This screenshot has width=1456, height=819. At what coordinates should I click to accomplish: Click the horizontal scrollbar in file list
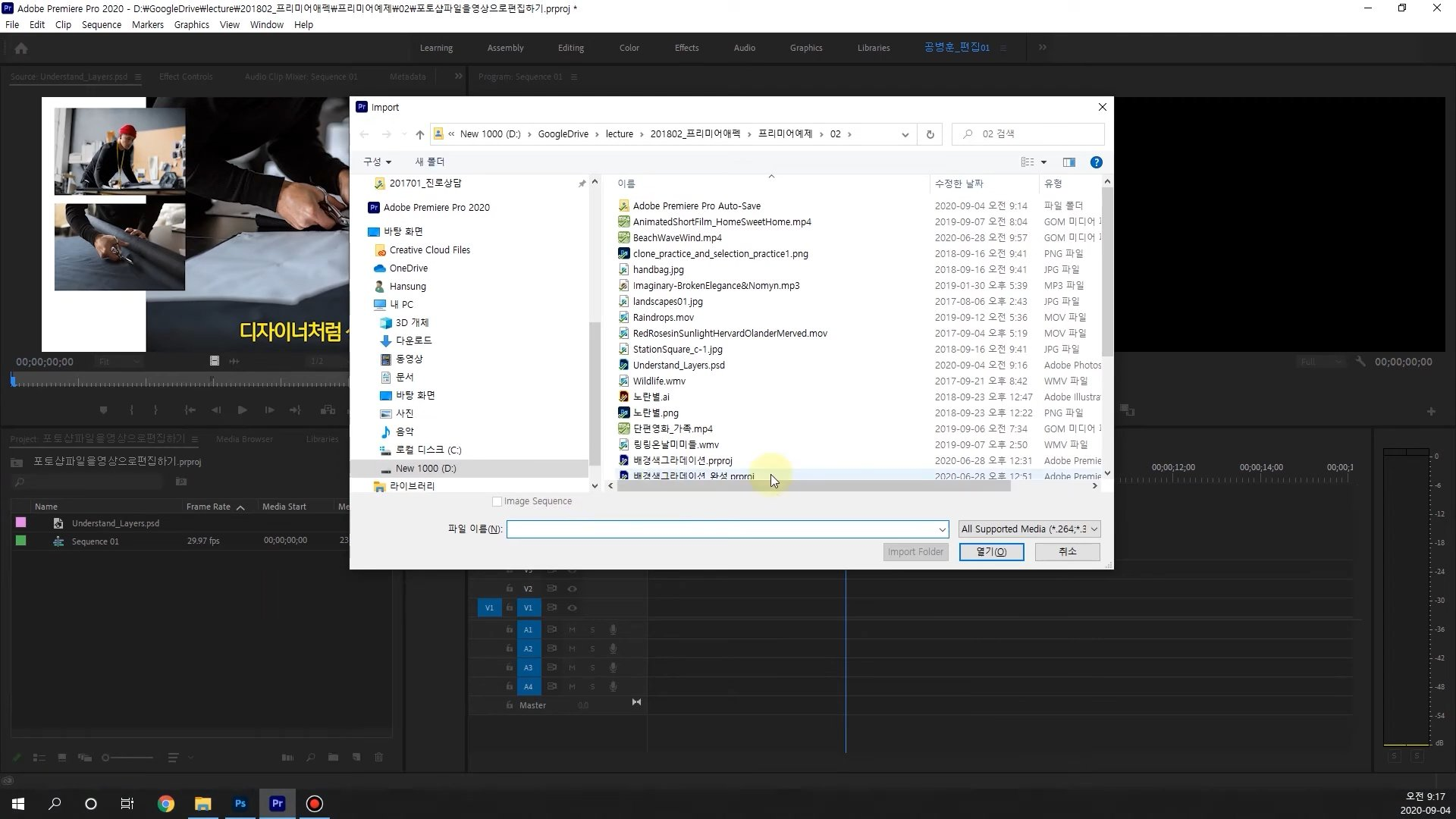coord(814,487)
